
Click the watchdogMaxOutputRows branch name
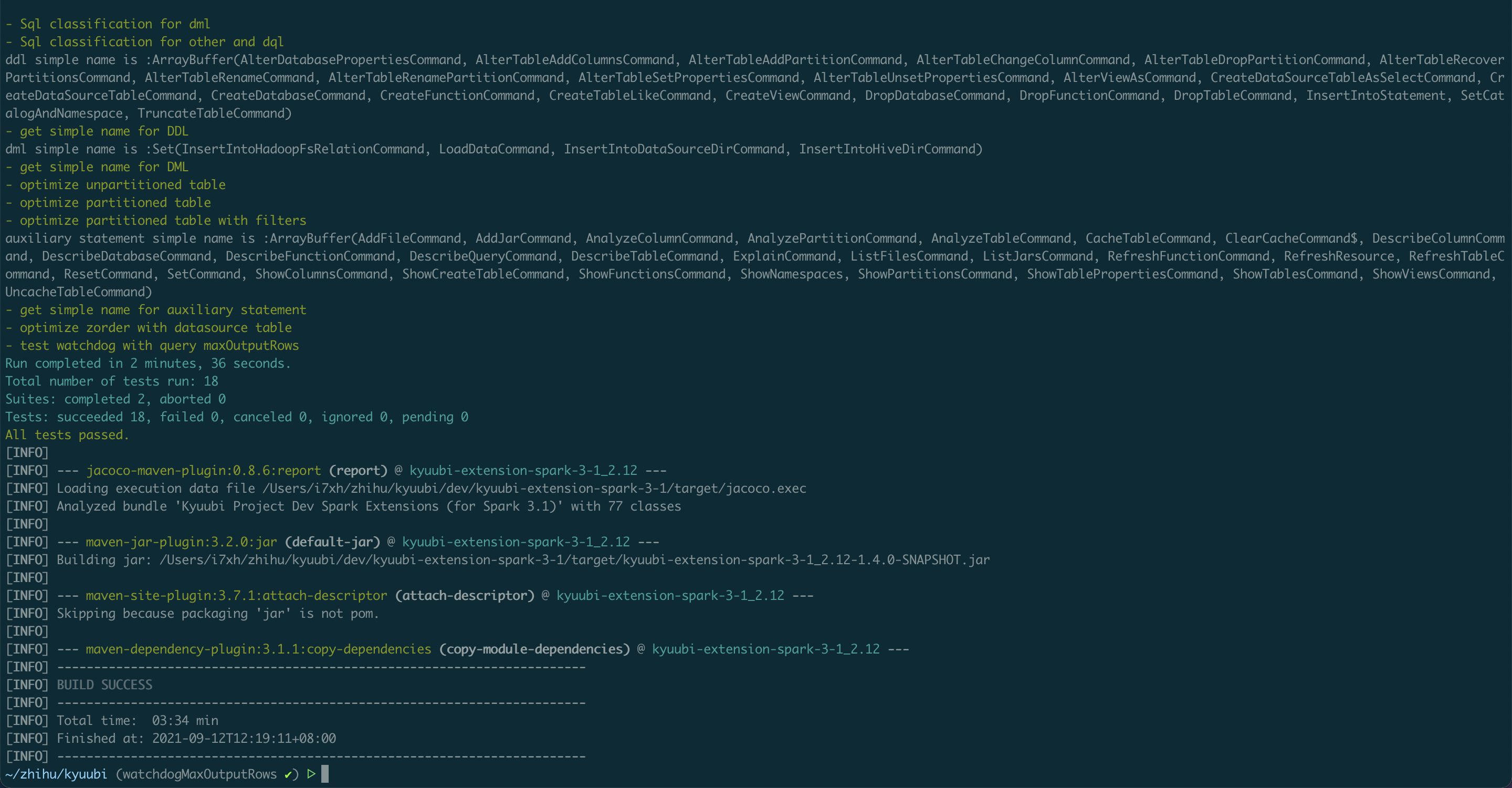pos(199,774)
